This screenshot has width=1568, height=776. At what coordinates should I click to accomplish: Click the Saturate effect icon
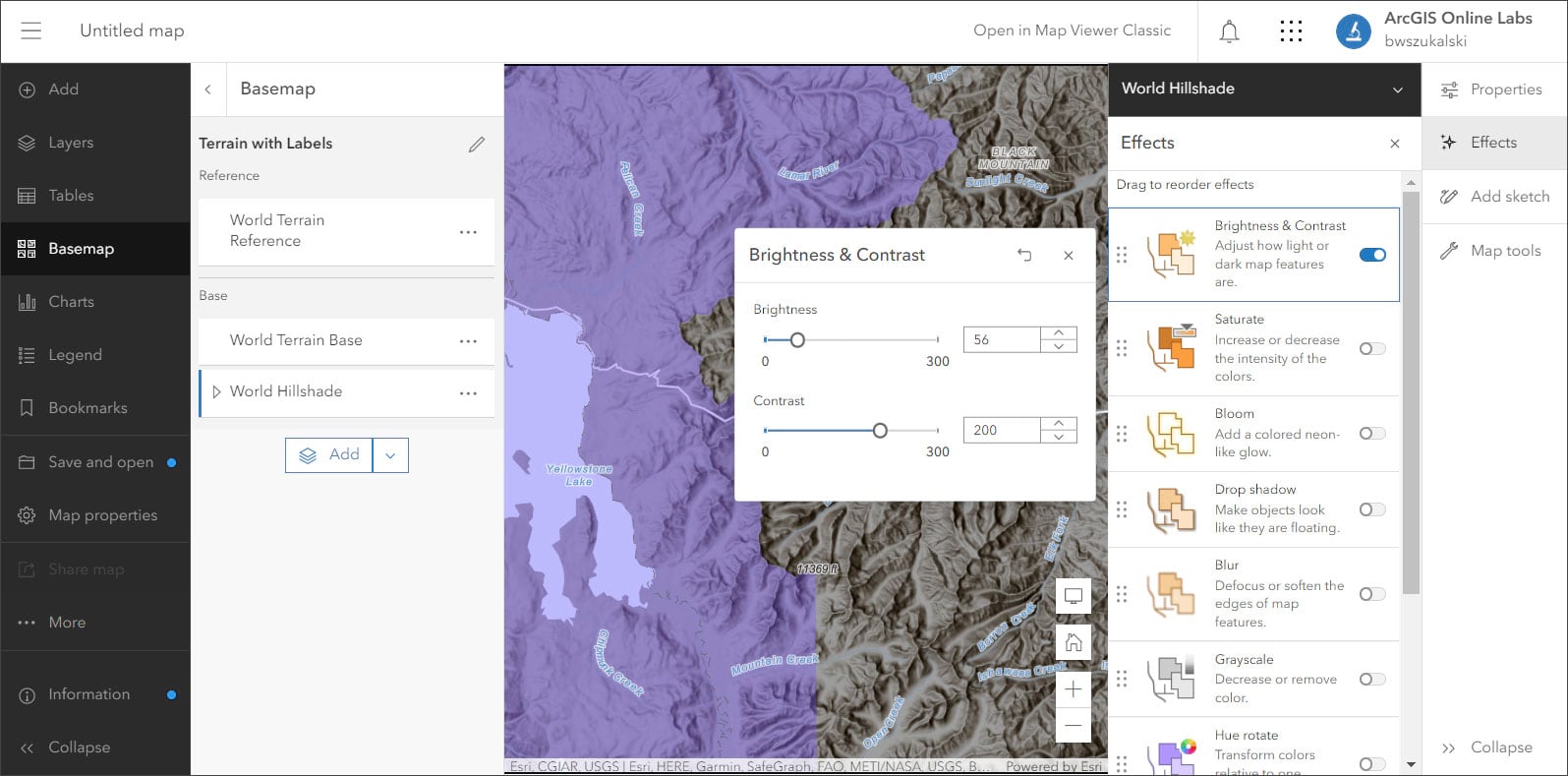[1171, 348]
